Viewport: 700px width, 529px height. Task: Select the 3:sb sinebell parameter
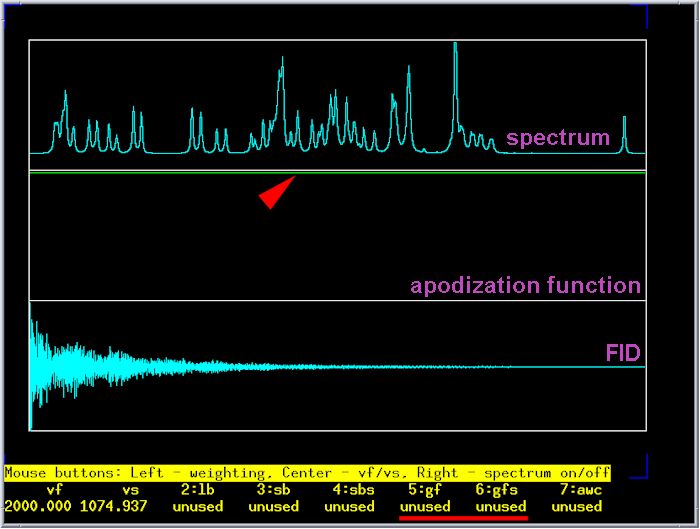coord(274,490)
